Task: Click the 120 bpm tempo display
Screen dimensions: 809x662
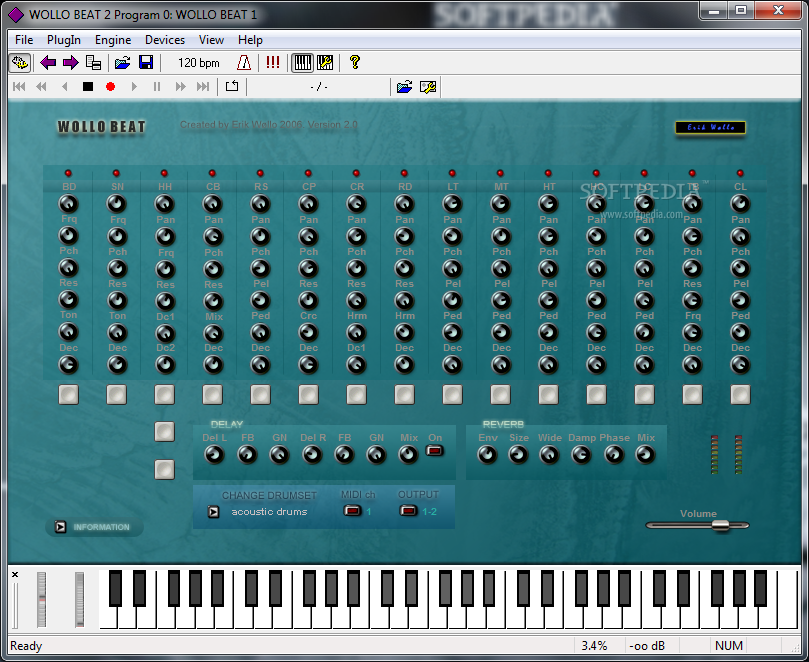Action: click(x=199, y=63)
